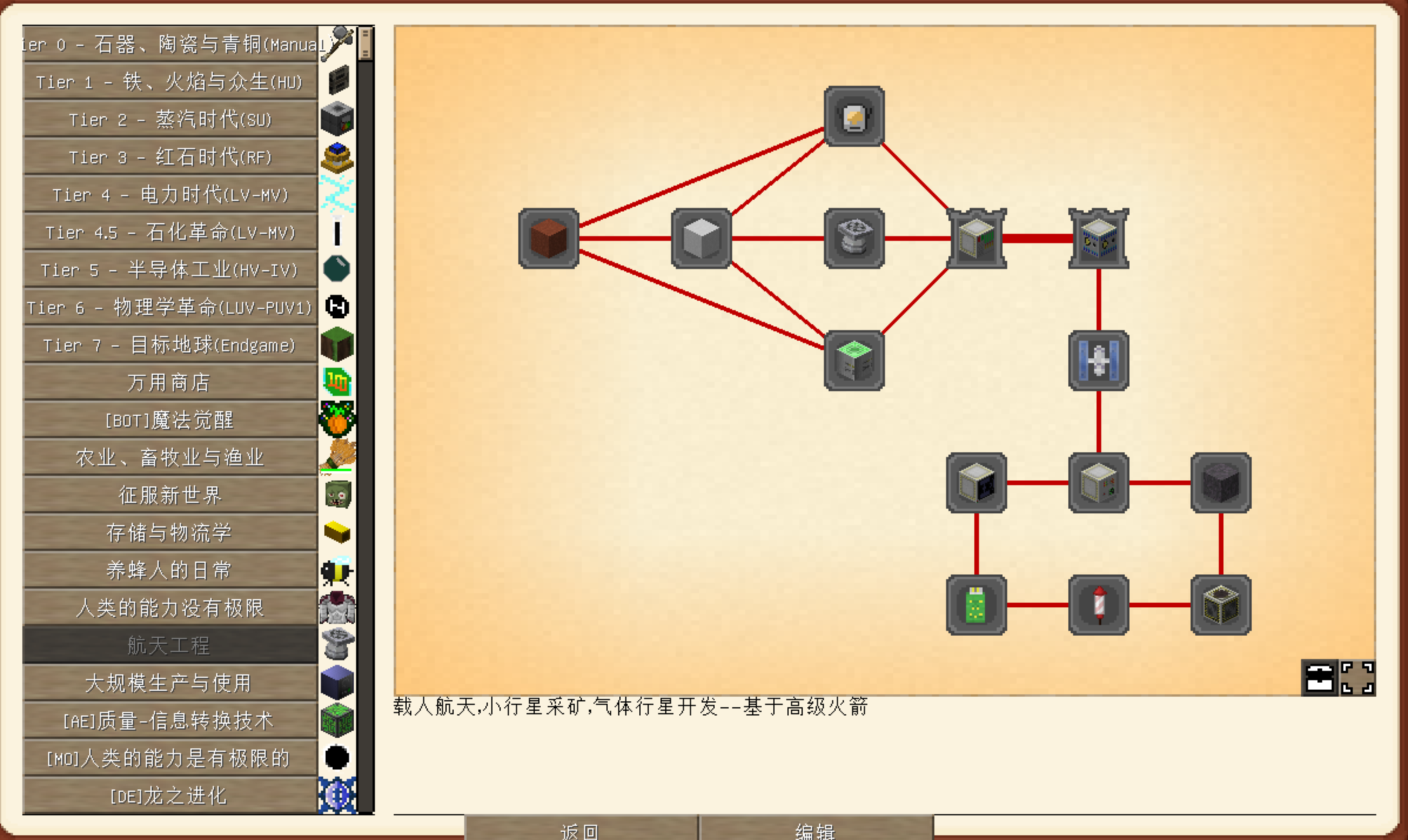
Task: Click the chest loot icon
Action: (x=1319, y=678)
